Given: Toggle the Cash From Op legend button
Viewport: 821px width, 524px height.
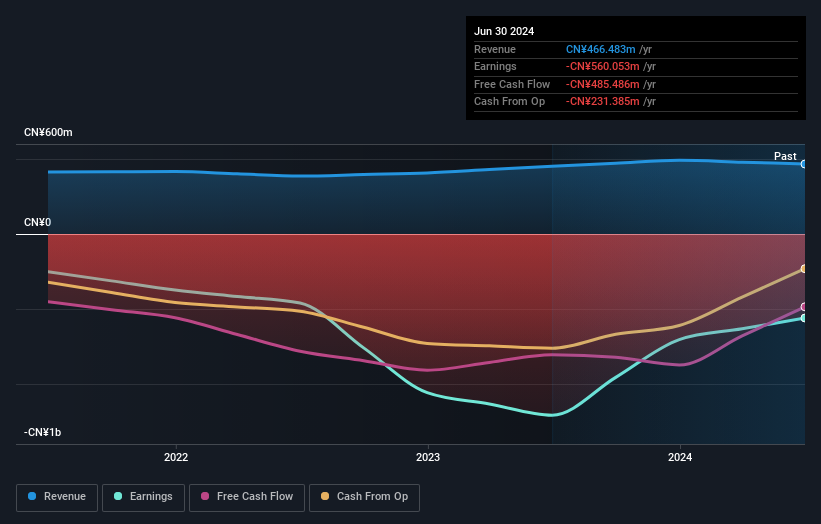Looking at the screenshot, I should [364, 497].
